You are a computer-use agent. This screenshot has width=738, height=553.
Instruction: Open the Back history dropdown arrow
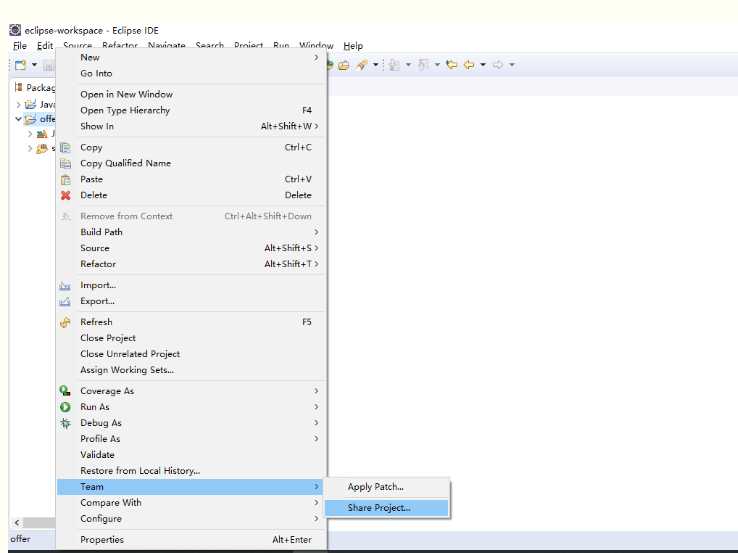pos(483,65)
